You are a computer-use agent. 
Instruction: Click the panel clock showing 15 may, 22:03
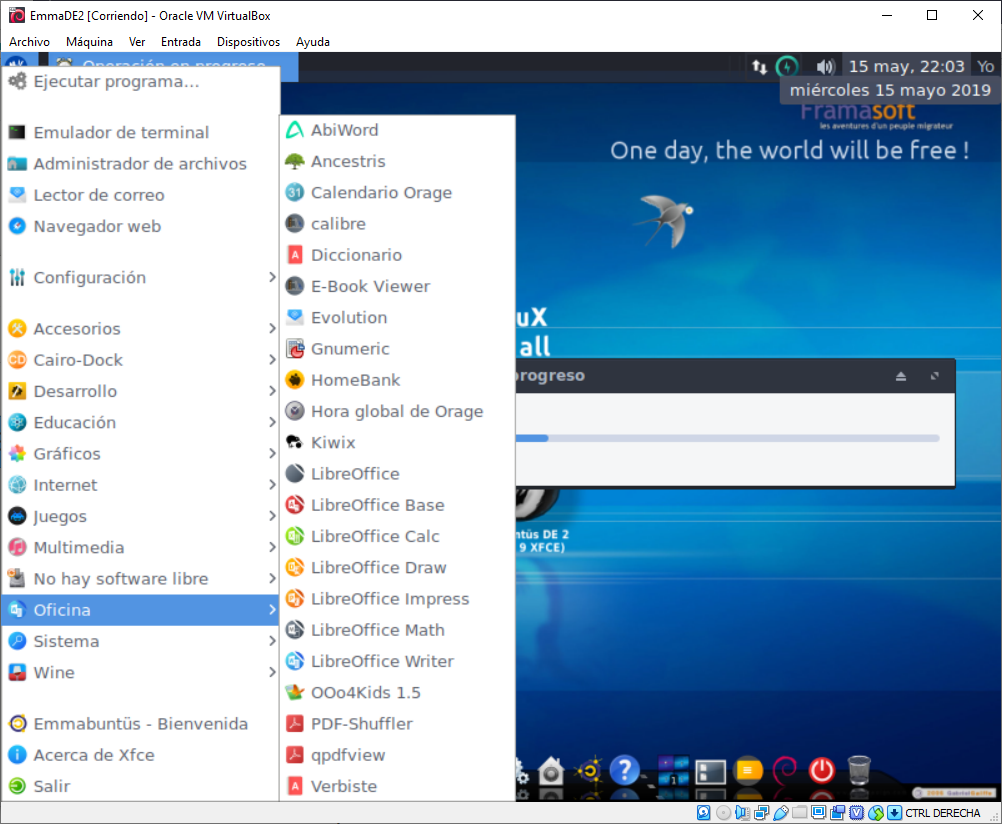click(906, 67)
